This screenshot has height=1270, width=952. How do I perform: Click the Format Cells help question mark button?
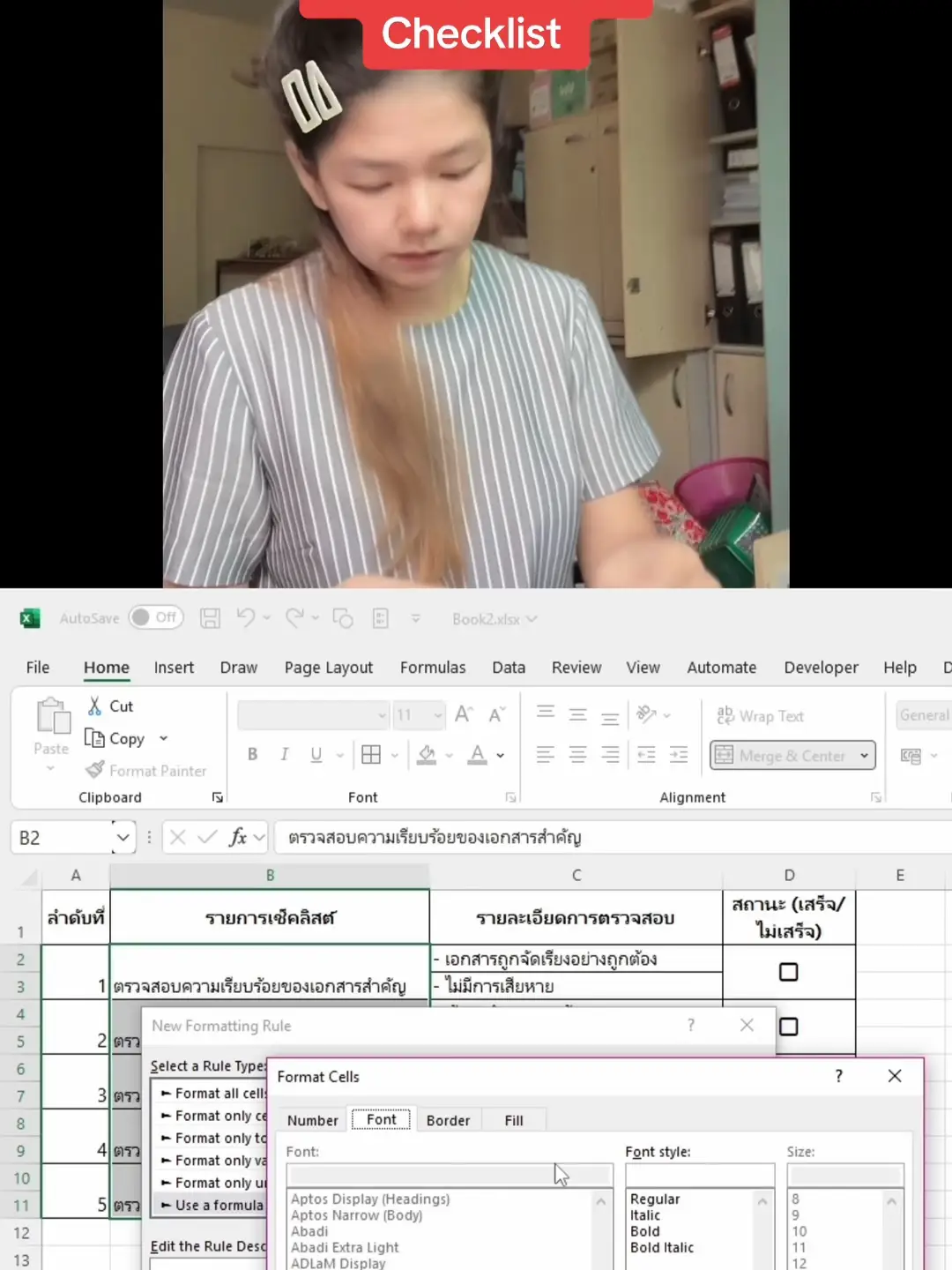[x=838, y=1076]
